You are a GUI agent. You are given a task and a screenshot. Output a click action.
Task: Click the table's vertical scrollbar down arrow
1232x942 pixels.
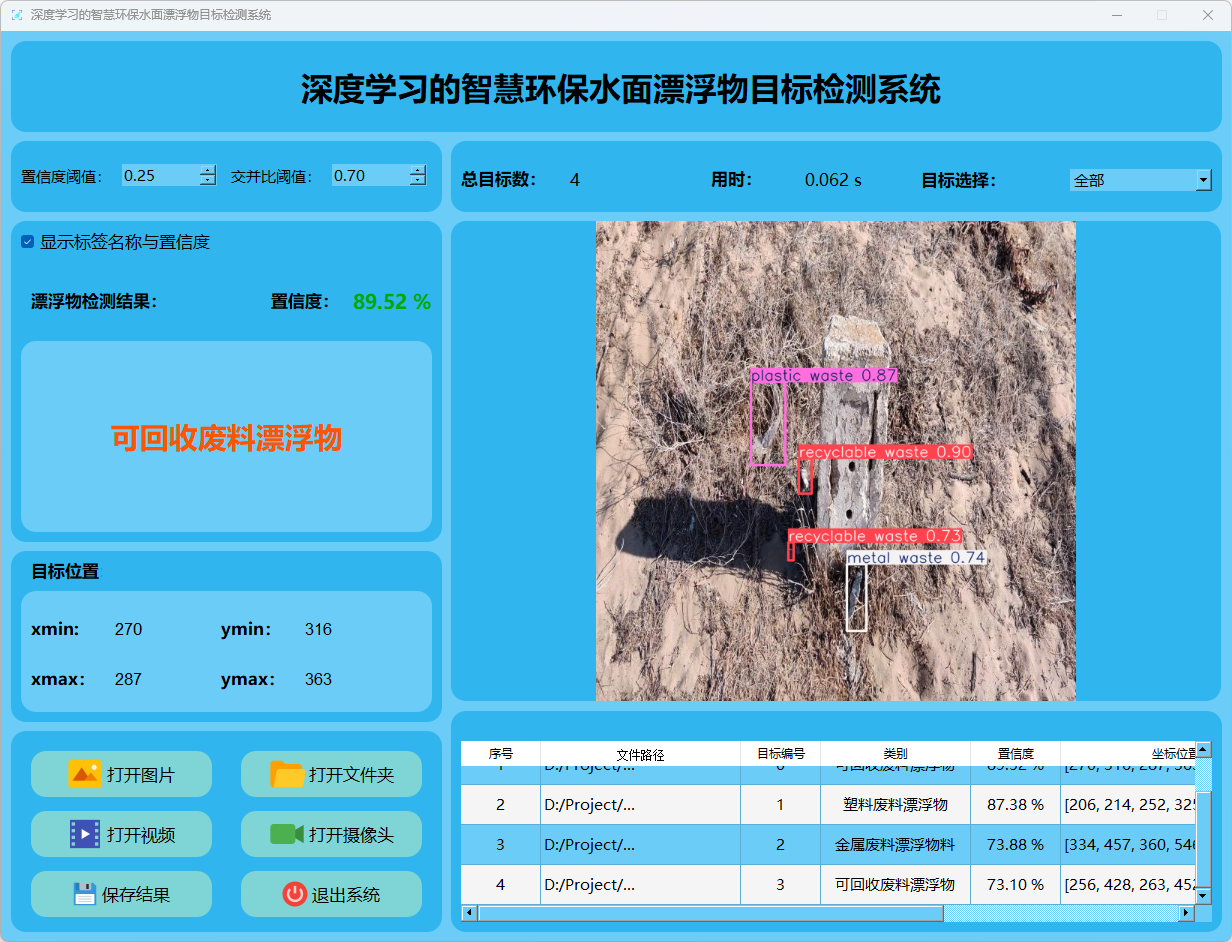1204,897
